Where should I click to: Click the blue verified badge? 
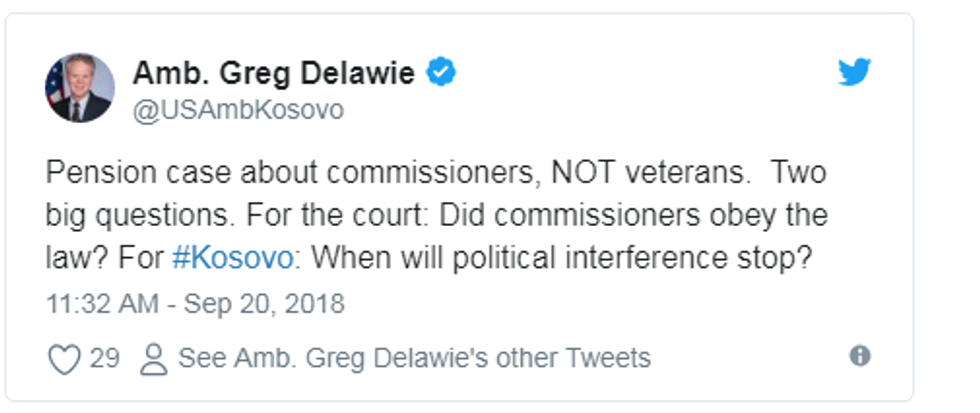[x=442, y=73]
